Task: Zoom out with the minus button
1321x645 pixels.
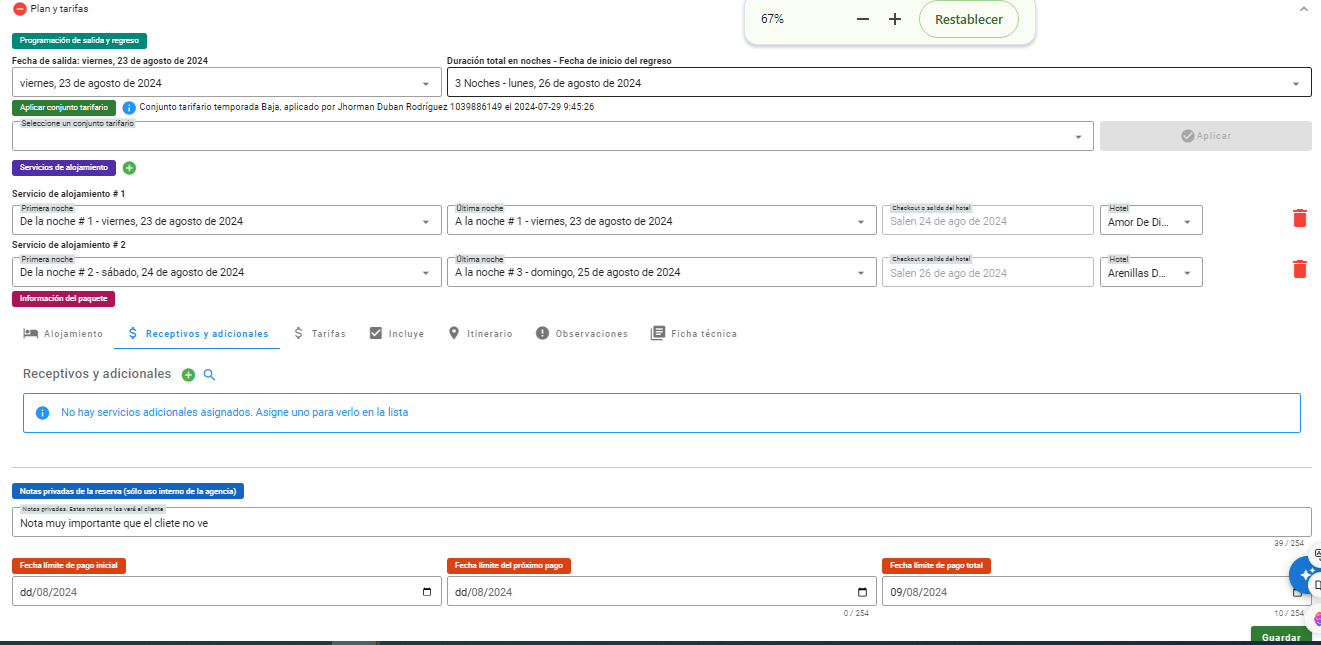Action: [x=863, y=19]
